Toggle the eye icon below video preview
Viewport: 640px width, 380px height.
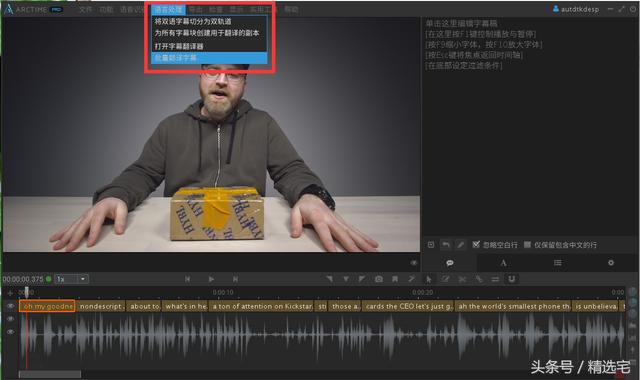(x=414, y=263)
